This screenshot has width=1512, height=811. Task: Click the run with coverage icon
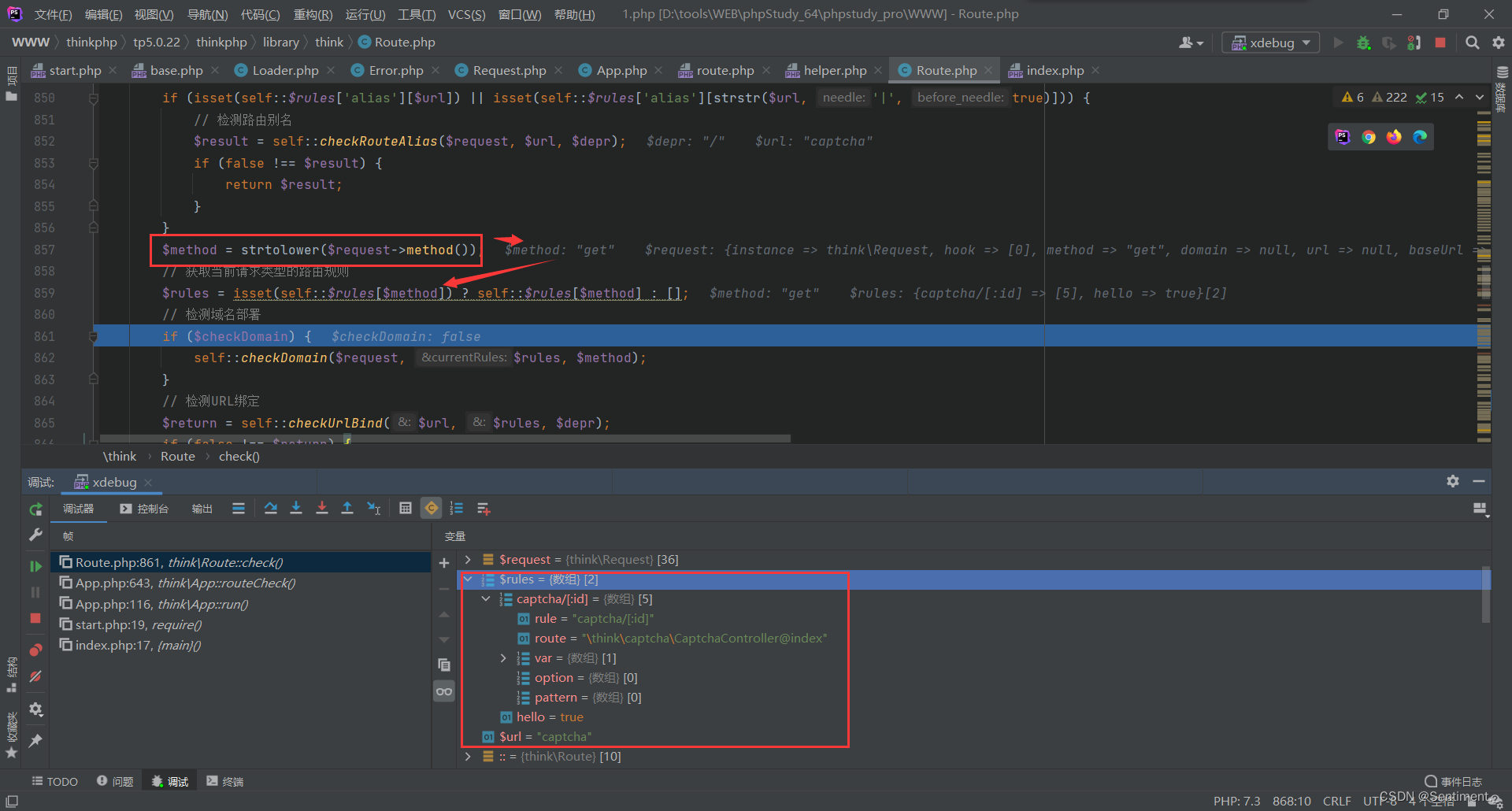[x=1388, y=43]
